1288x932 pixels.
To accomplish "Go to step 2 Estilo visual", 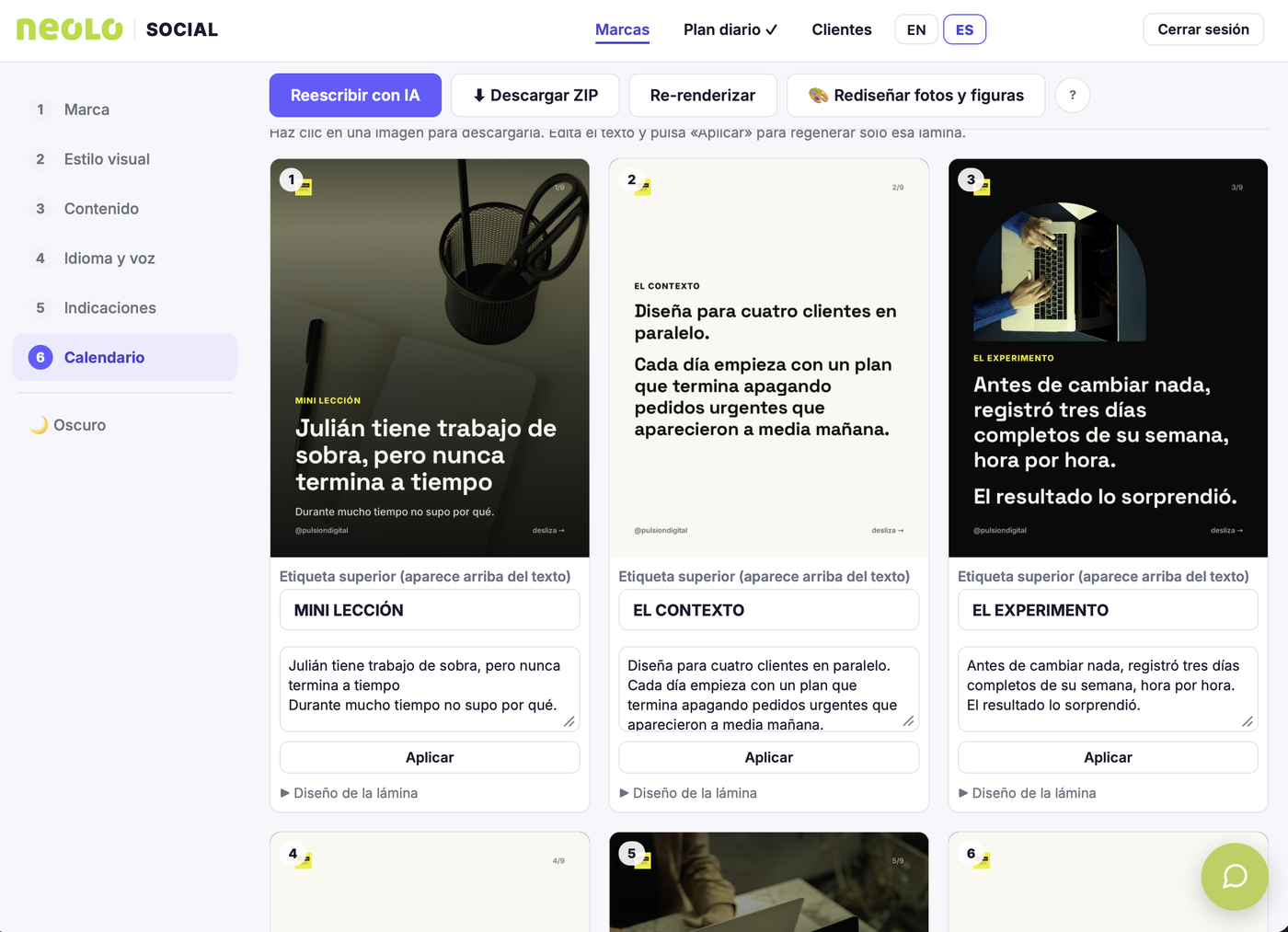I will click(x=125, y=159).
